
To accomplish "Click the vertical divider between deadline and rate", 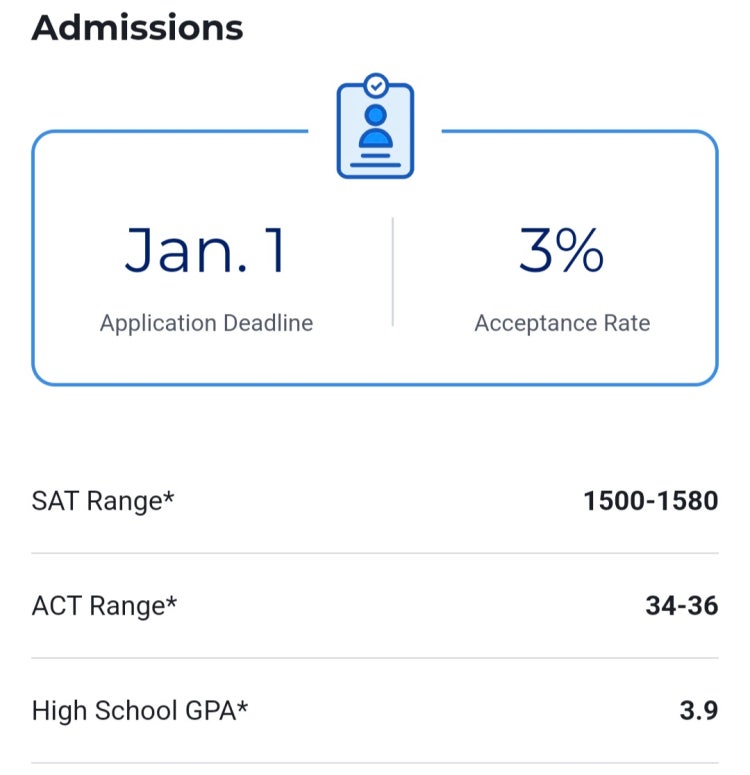I will click(x=393, y=272).
